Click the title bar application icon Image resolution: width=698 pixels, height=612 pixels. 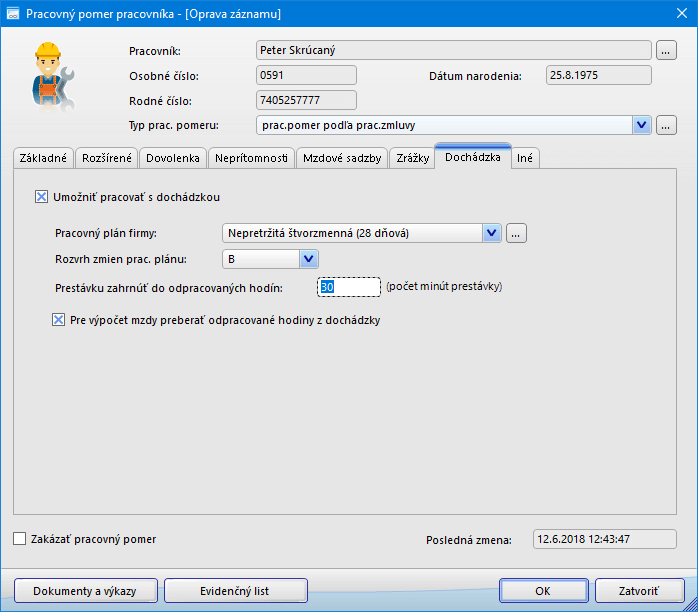(12, 14)
